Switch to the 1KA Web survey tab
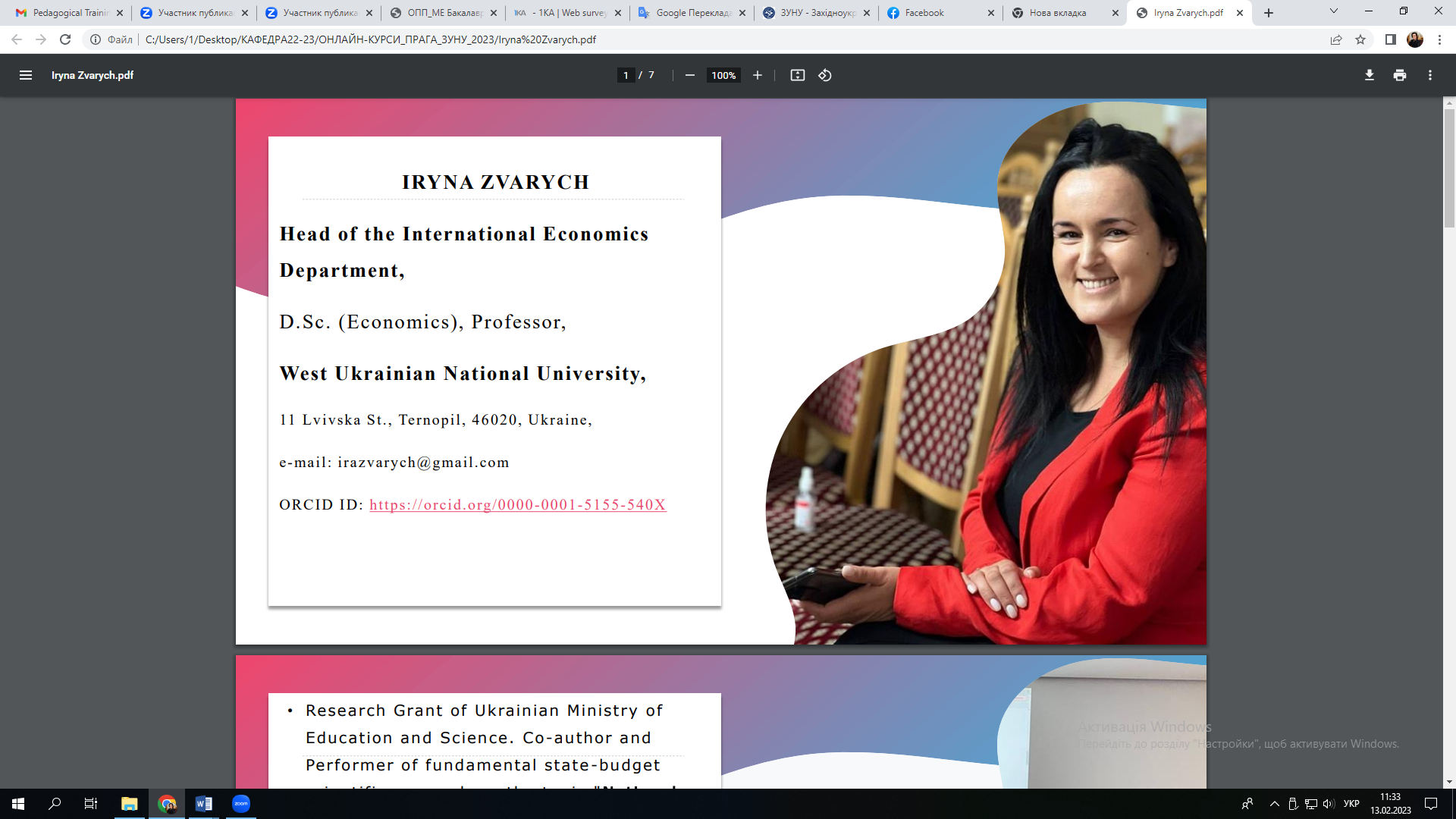 coord(567,13)
